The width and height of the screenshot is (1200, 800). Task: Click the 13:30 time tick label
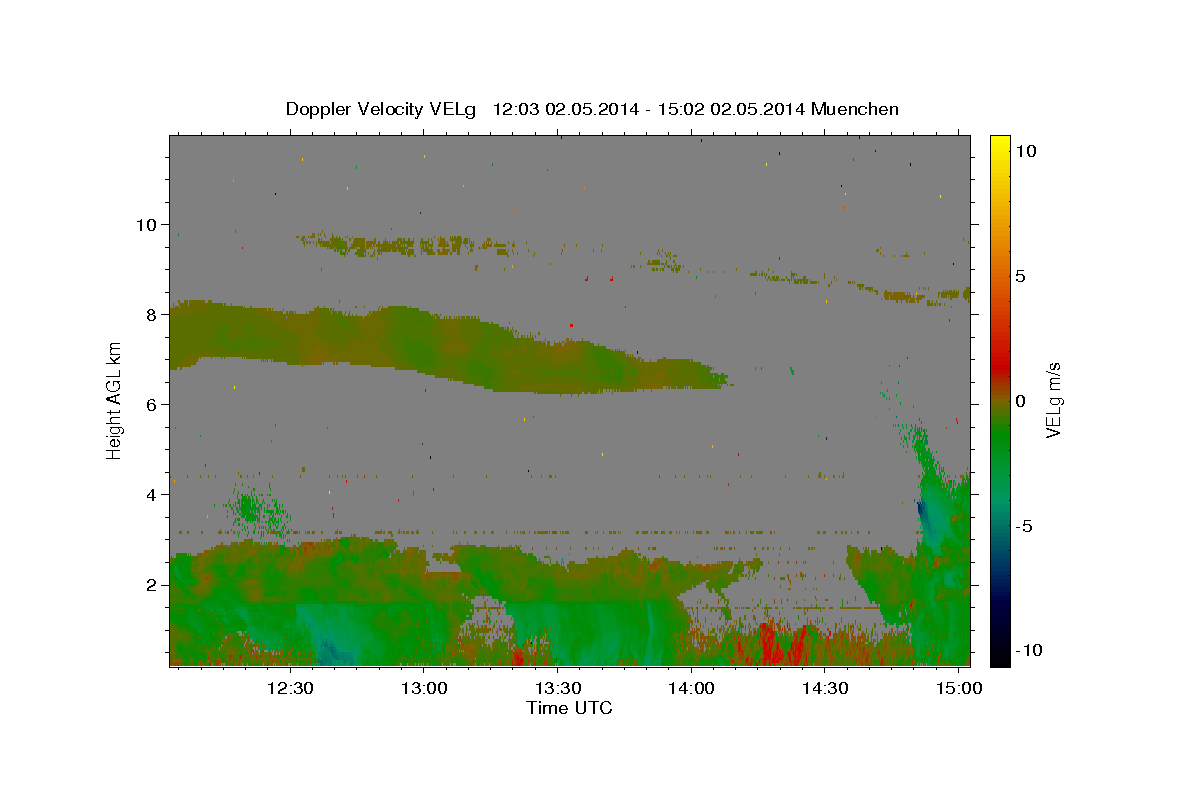(x=557, y=688)
